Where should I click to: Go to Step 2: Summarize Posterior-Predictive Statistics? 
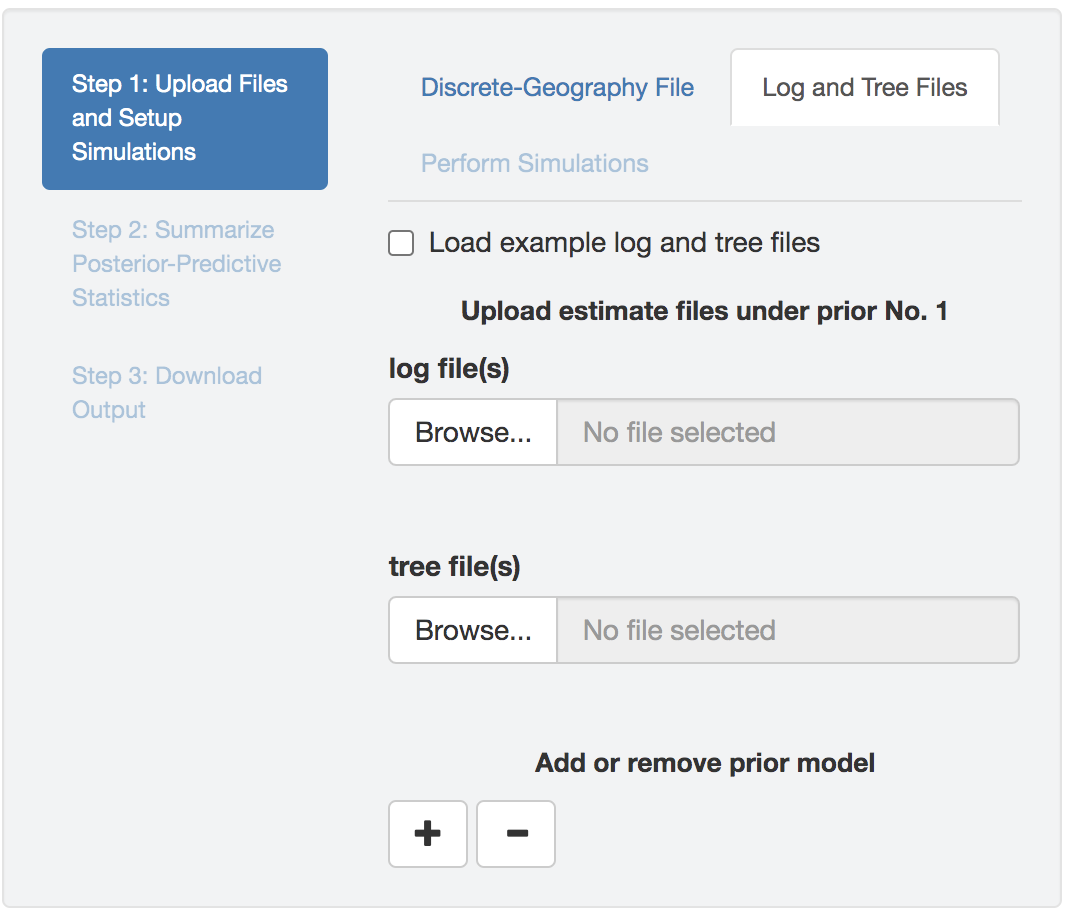(x=177, y=264)
